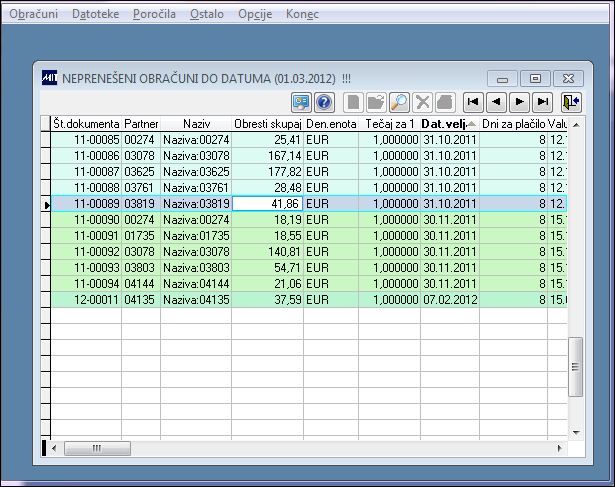Click the Št.dokumenta column header
Image resolution: width=615 pixels, height=487 pixels.
click(x=86, y=124)
